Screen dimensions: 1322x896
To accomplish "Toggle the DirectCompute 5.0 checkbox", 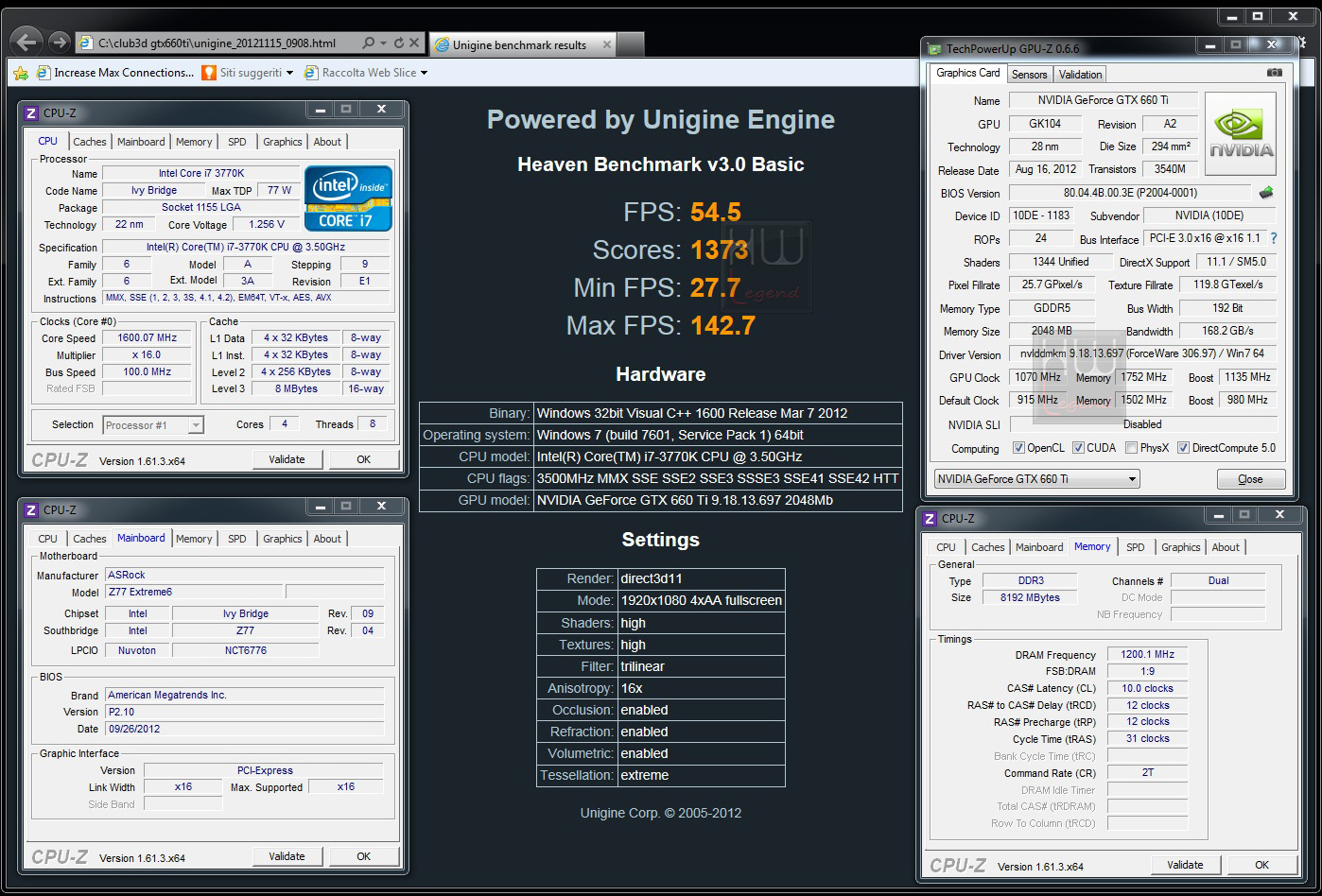I will 1183,448.
